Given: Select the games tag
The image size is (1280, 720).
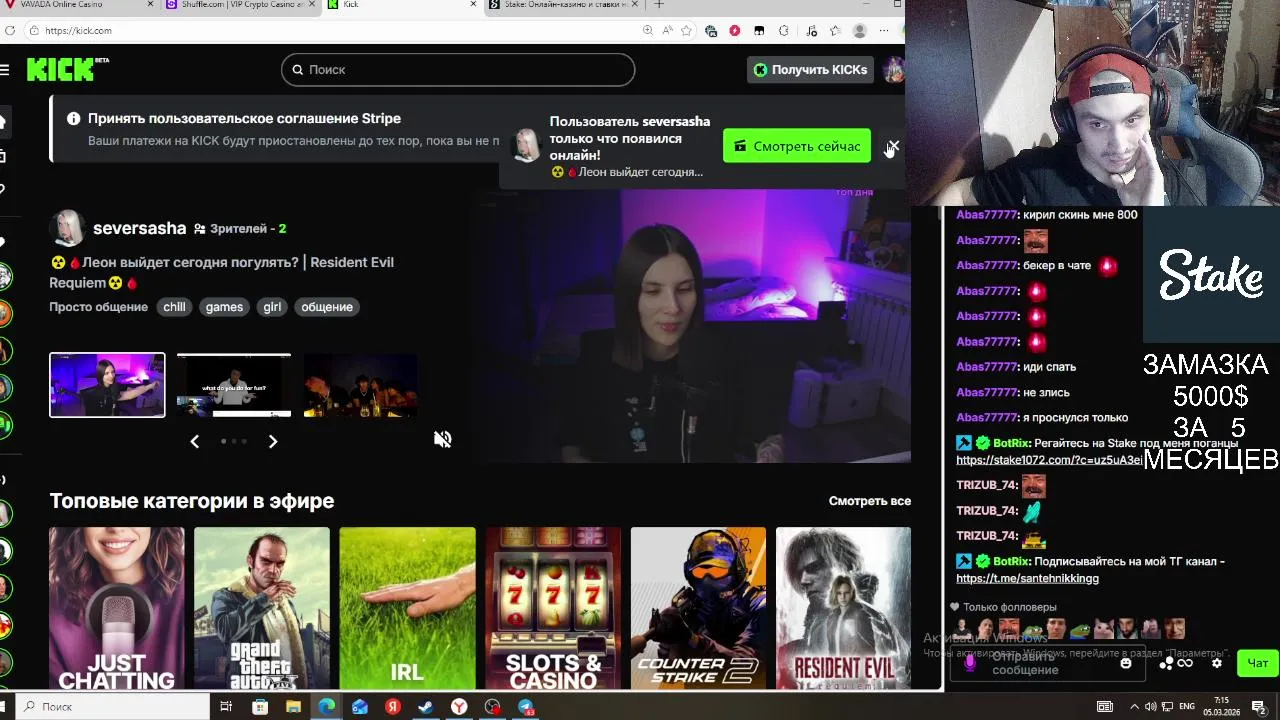Looking at the screenshot, I should point(224,307).
